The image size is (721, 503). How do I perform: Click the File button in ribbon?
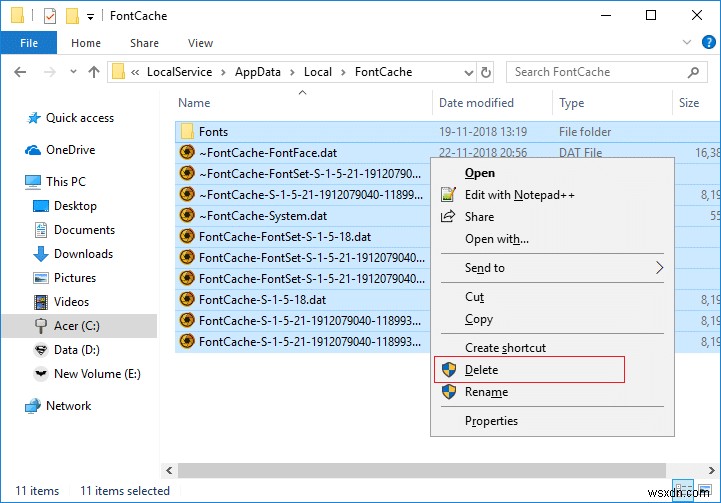tap(29, 43)
